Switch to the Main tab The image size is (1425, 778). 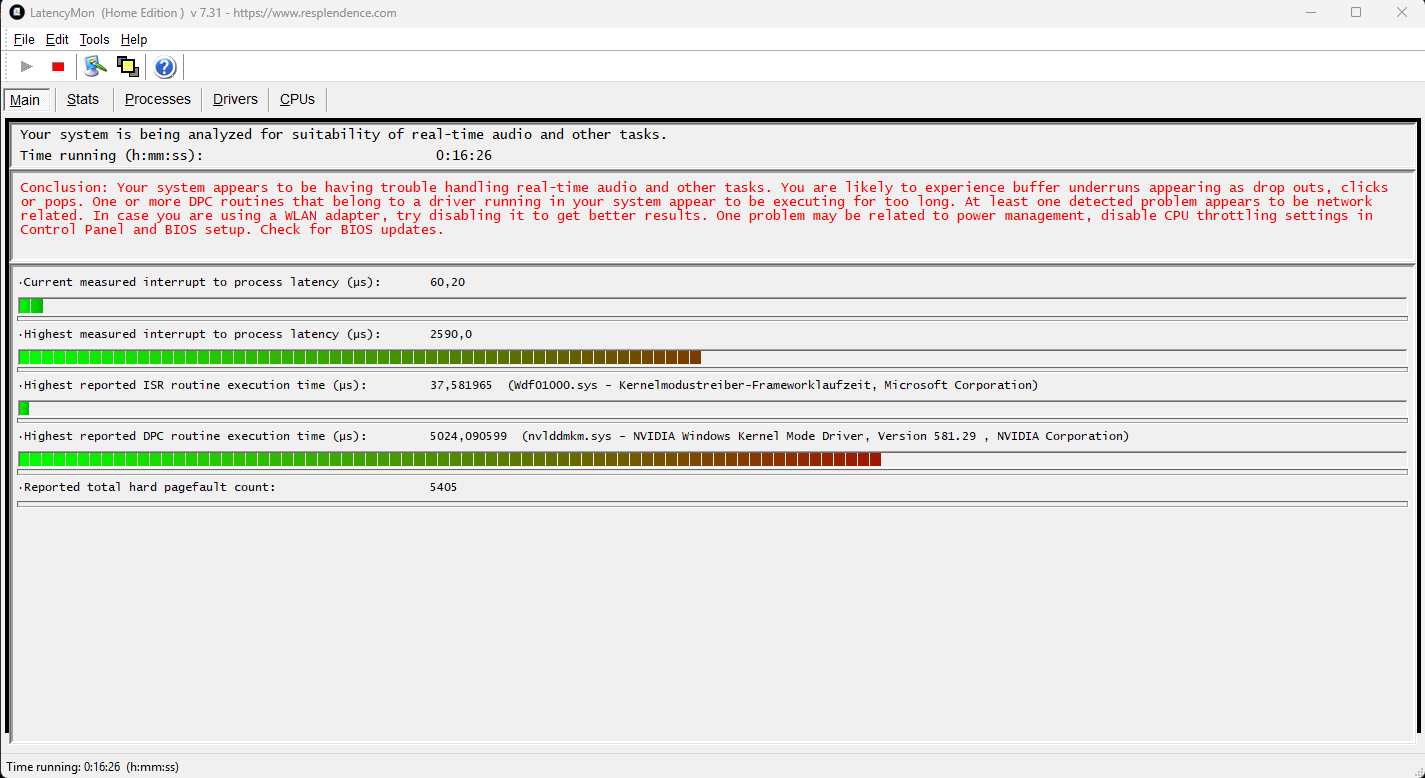click(26, 100)
